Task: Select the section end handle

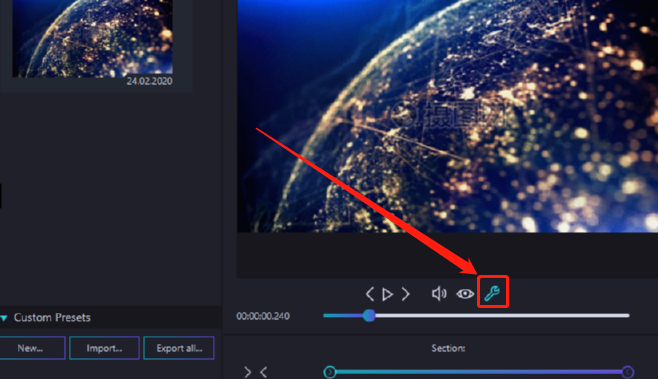Action: pyautogui.click(x=627, y=372)
